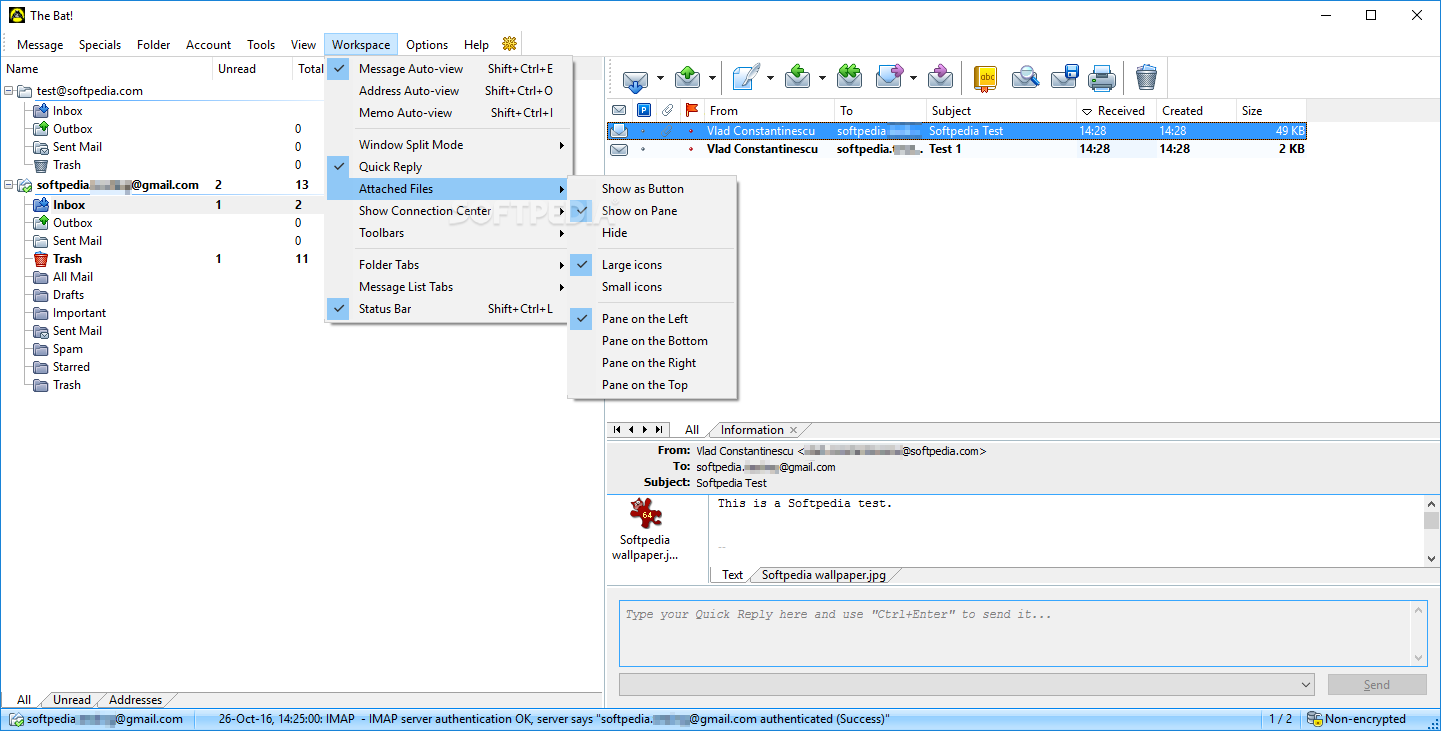
Task: Open the Address Book icon
Action: coord(987,77)
